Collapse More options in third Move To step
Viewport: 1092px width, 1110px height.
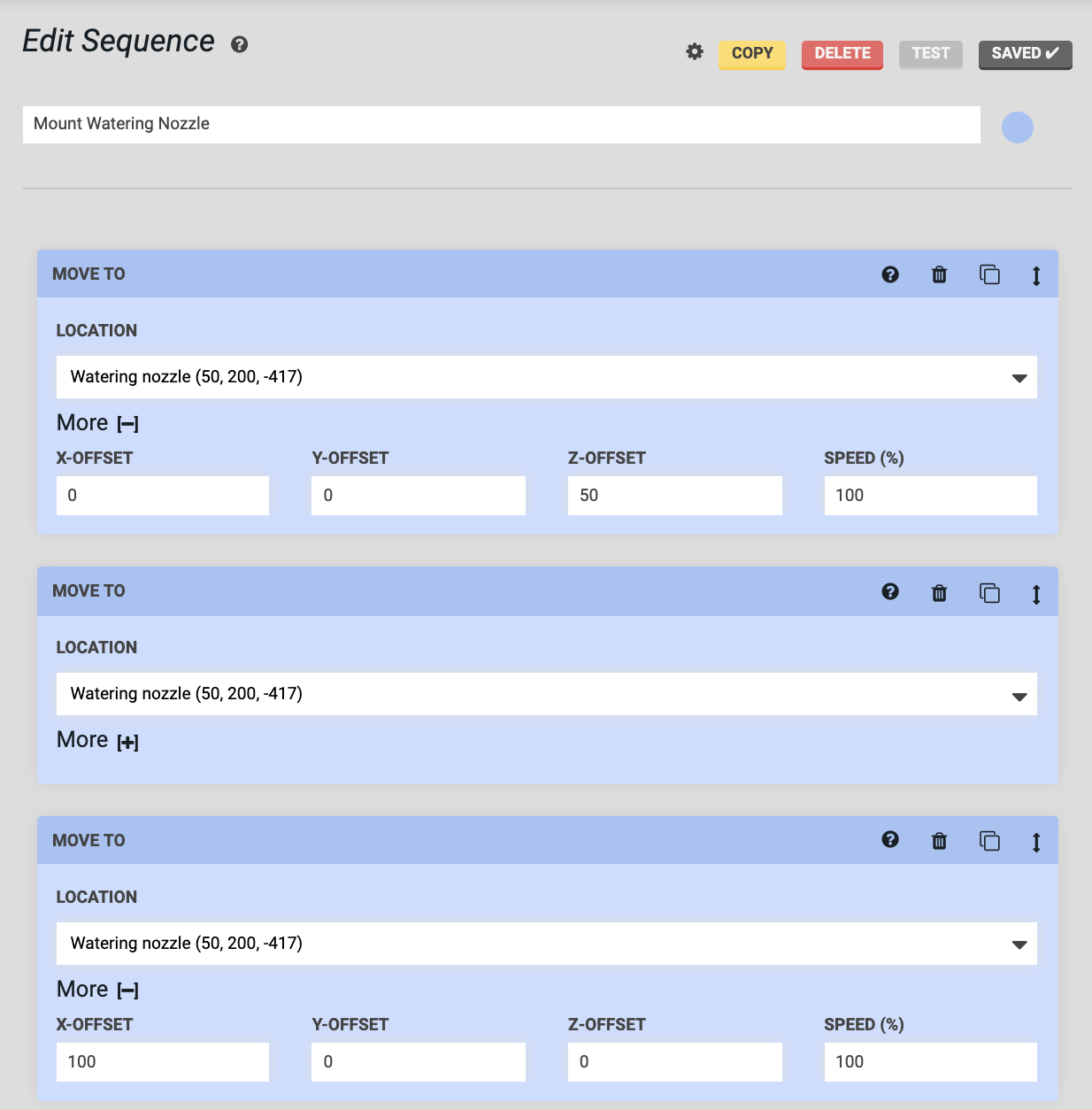tap(128, 991)
